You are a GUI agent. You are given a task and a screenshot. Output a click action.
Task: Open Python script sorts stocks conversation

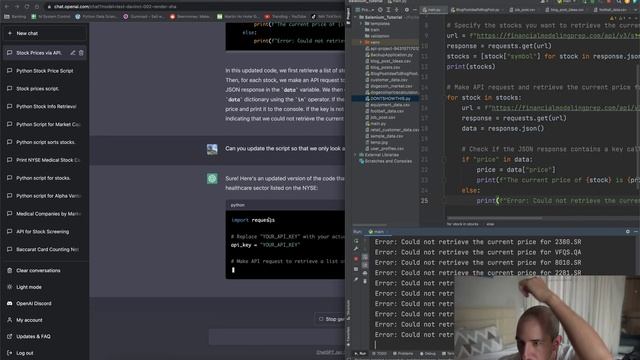[x=44, y=142]
